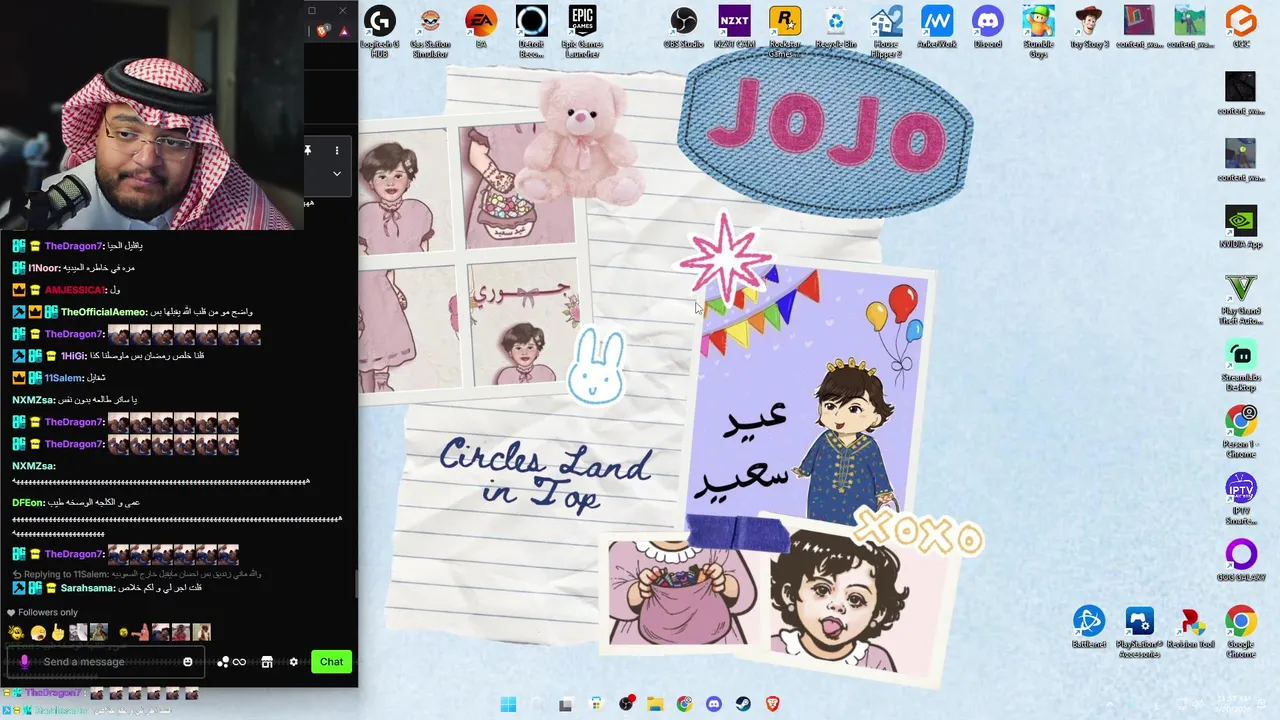Click Sarahsama username in chat
This screenshot has height=720, width=1280.
88,589
